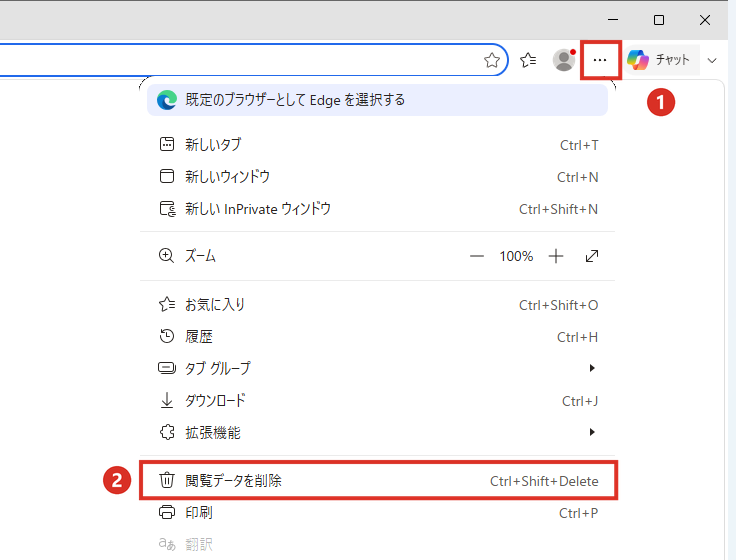Click the favorite star in address bar

pyautogui.click(x=491, y=60)
